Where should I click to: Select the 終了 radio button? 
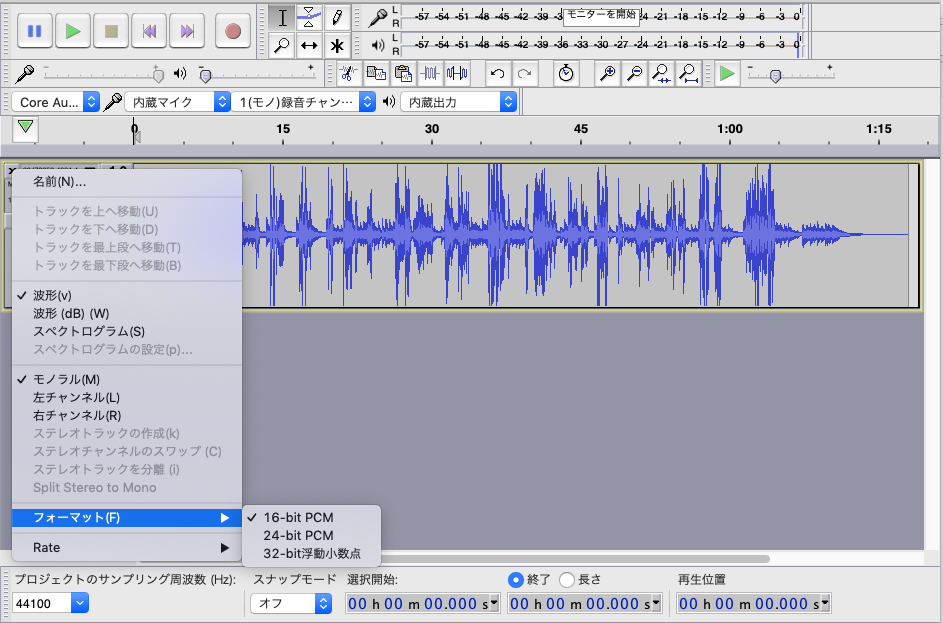tap(515, 580)
